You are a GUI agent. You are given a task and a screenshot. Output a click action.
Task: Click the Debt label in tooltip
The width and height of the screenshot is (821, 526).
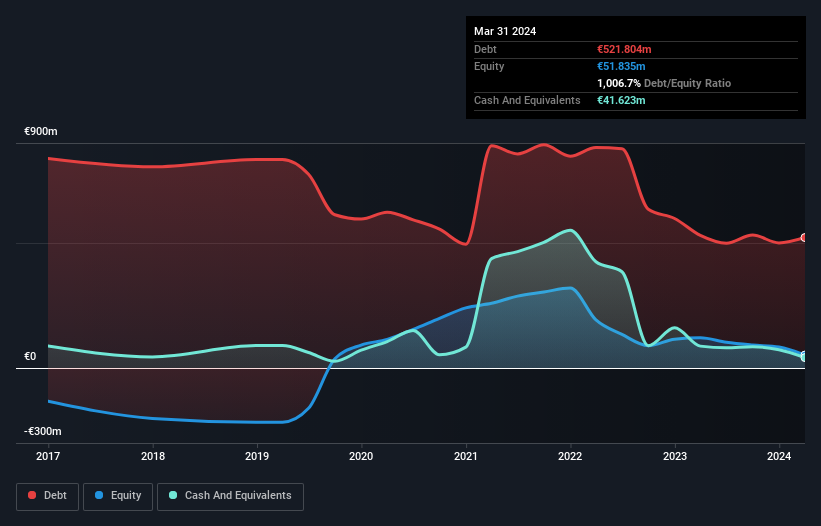click(485, 49)
